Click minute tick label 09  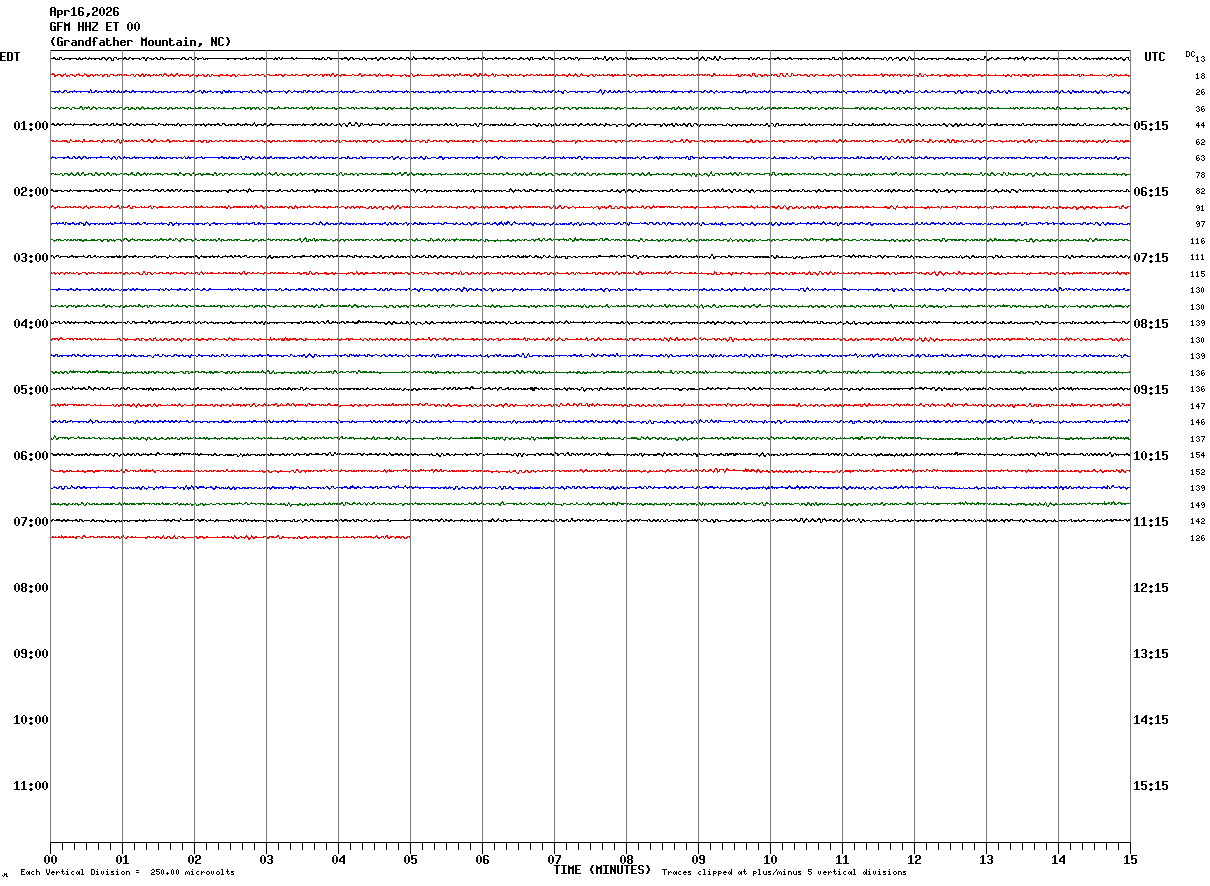[x=698, y=860]
